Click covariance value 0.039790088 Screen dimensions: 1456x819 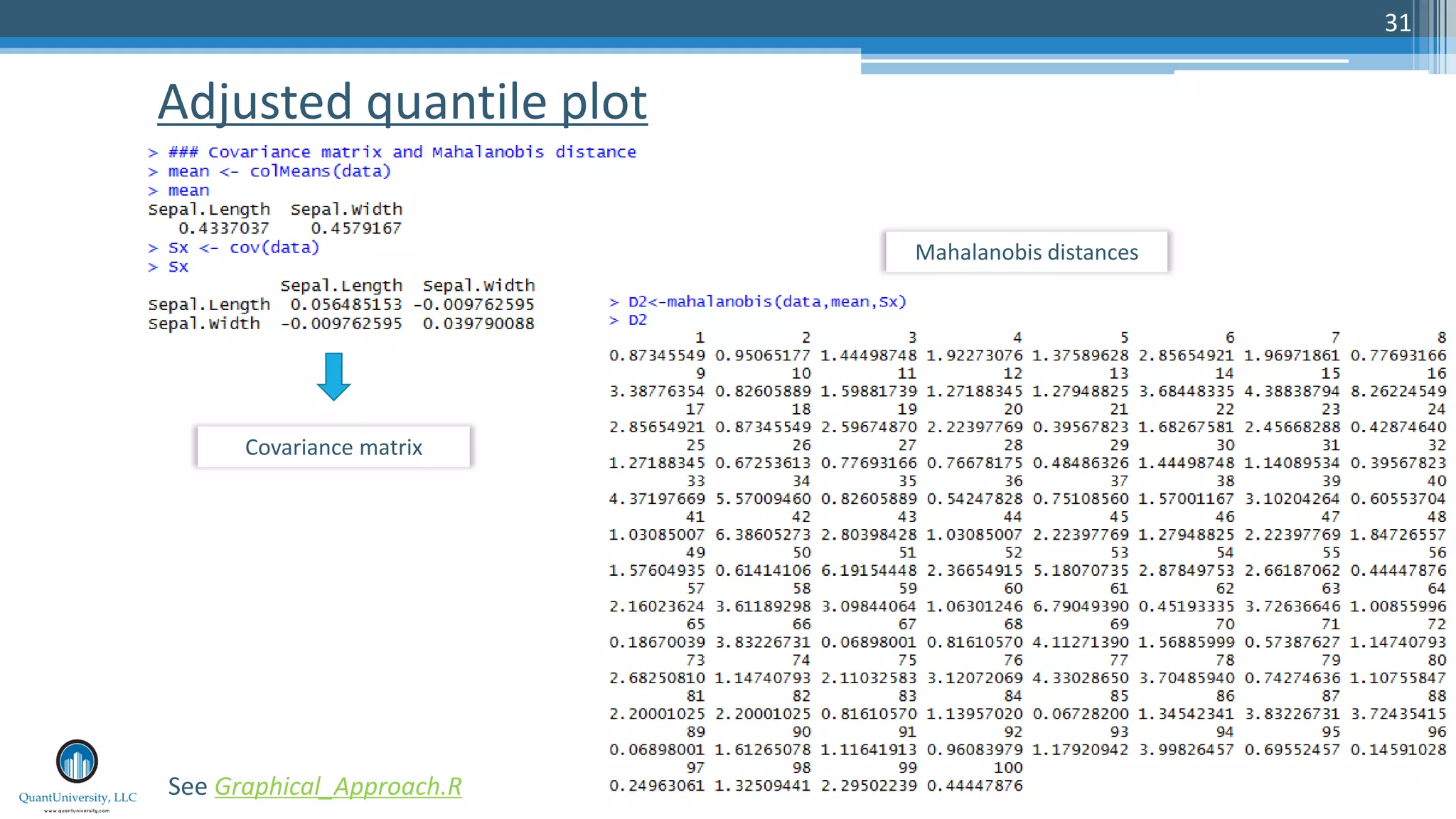[x=478, y=323]
